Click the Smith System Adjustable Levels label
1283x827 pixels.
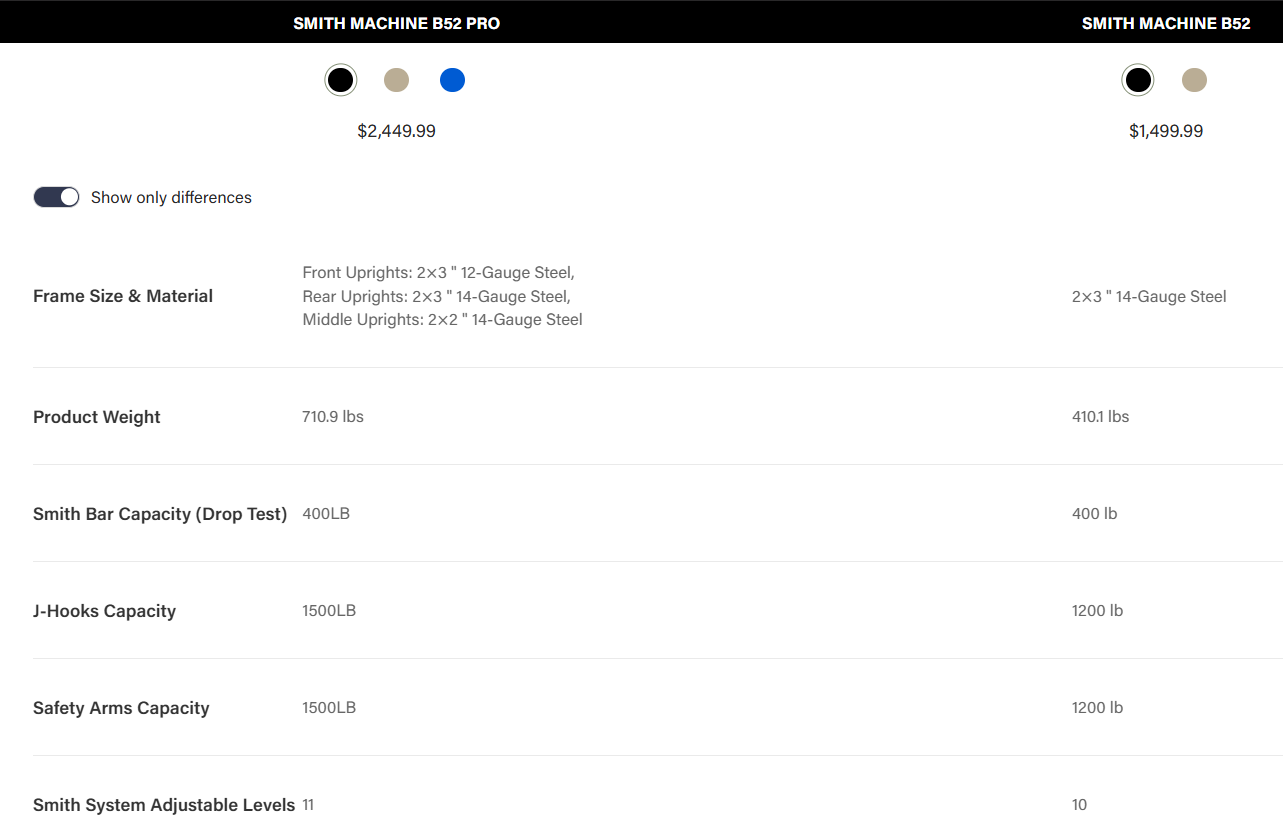pyautogui.click(x=164, y=805)
